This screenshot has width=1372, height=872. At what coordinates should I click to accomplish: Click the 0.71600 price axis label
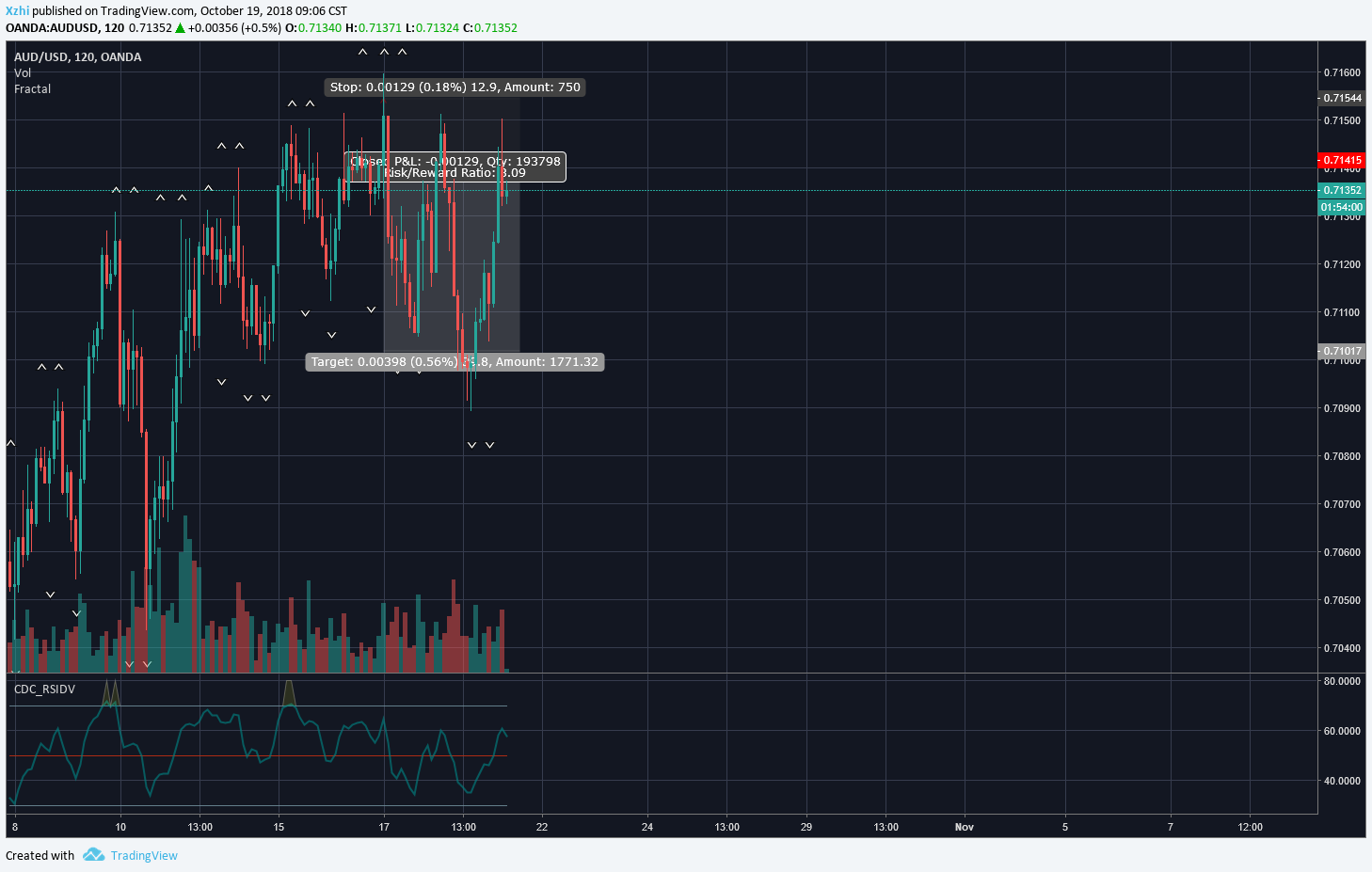click(x=1342, y=72)
